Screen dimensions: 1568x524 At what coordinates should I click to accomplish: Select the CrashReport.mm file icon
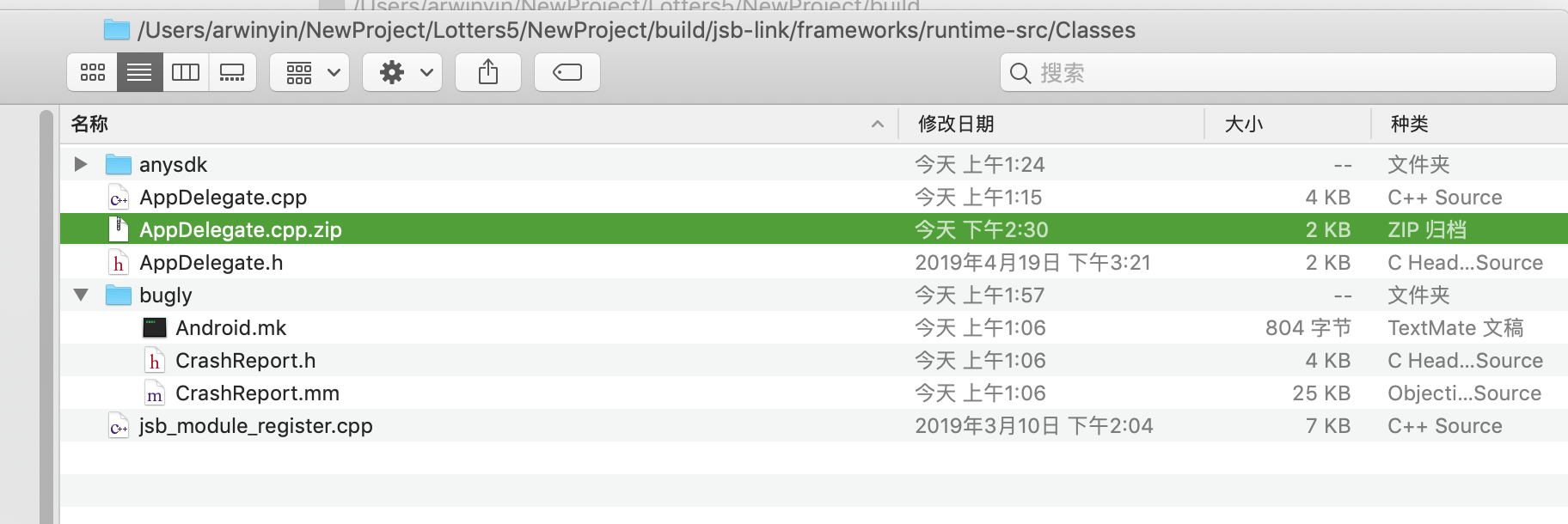point(155,393)
